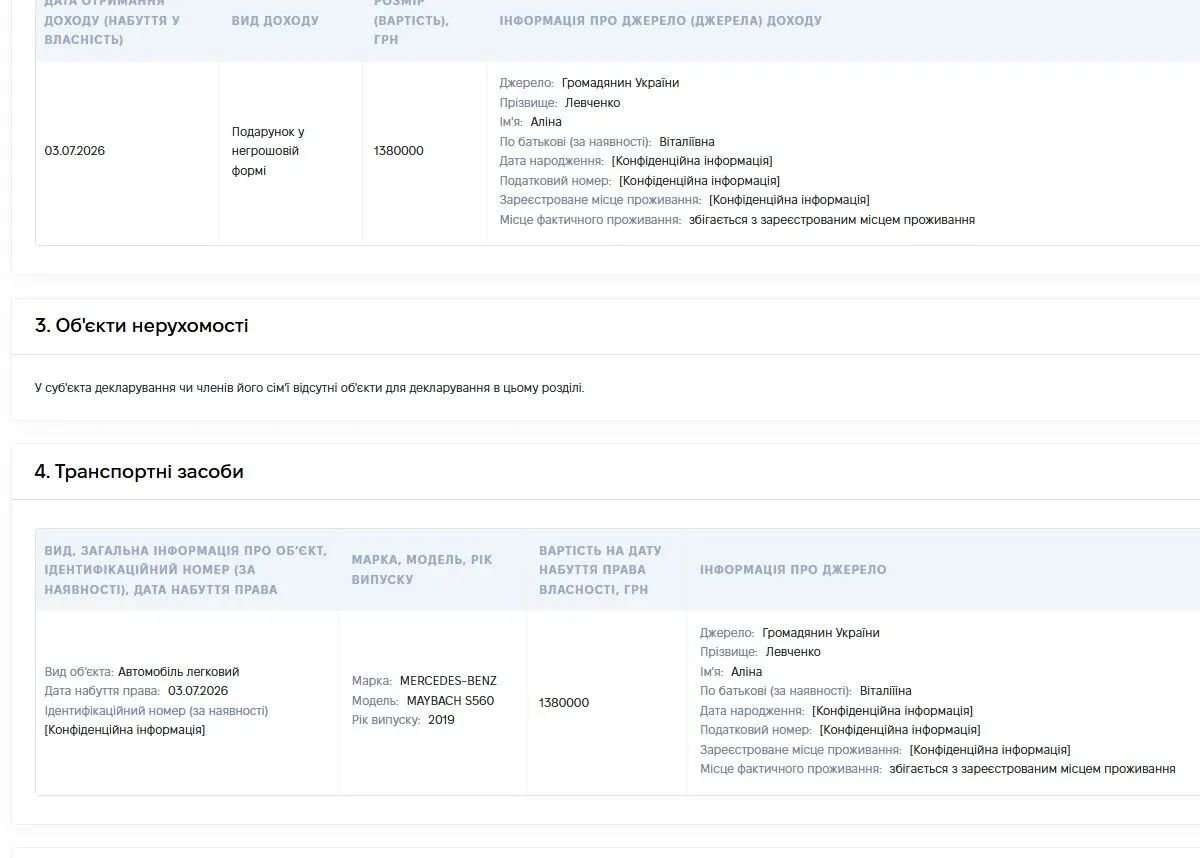
Task: Click the vehicle's confidential identification number
Action: tap(125, 730)
